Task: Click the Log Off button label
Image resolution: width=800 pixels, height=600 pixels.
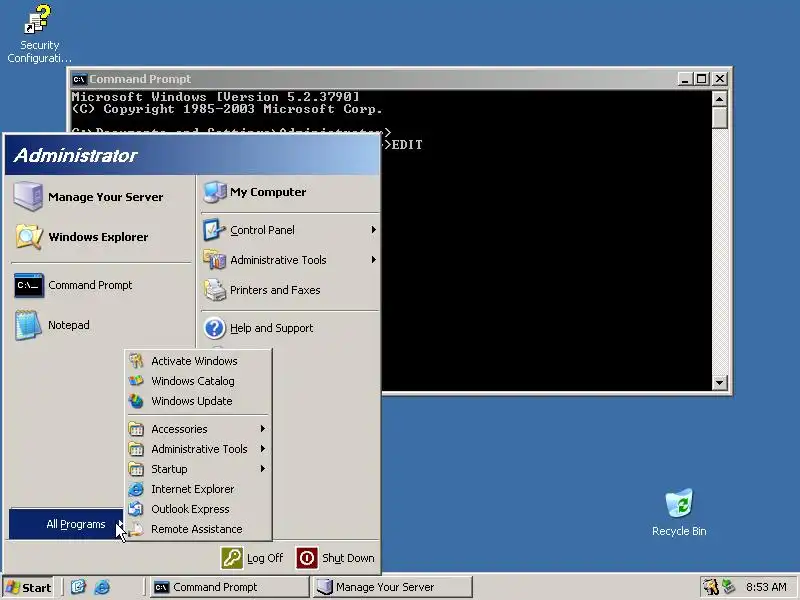Action: (x=265, y=558)
